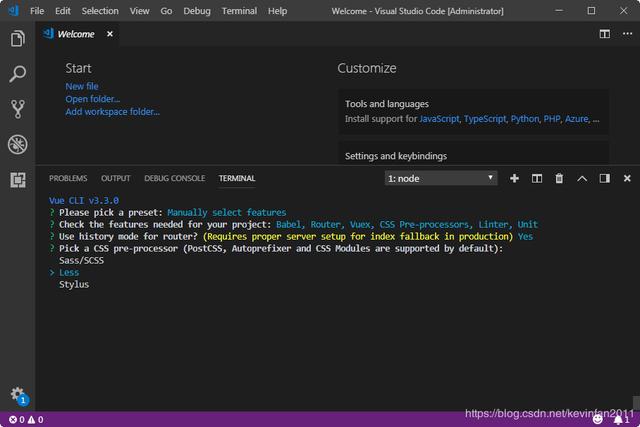Click the warnings count in status bar
Viewport: 640px width, 427px height.
(35, 420)
